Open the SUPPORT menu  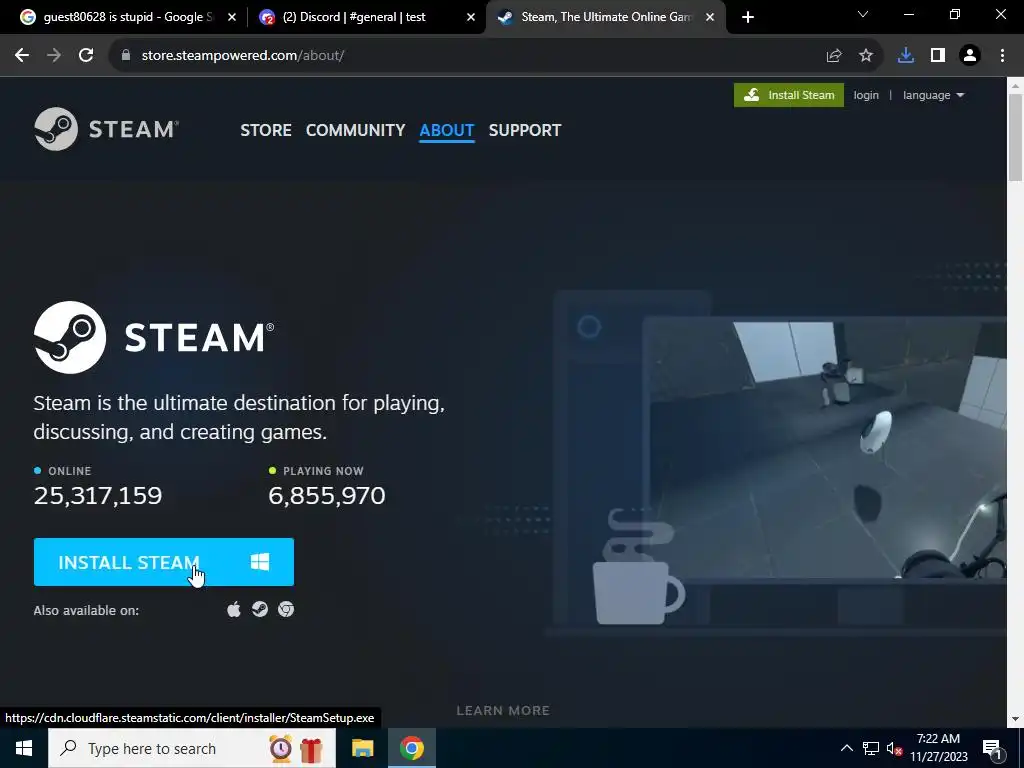525,130
